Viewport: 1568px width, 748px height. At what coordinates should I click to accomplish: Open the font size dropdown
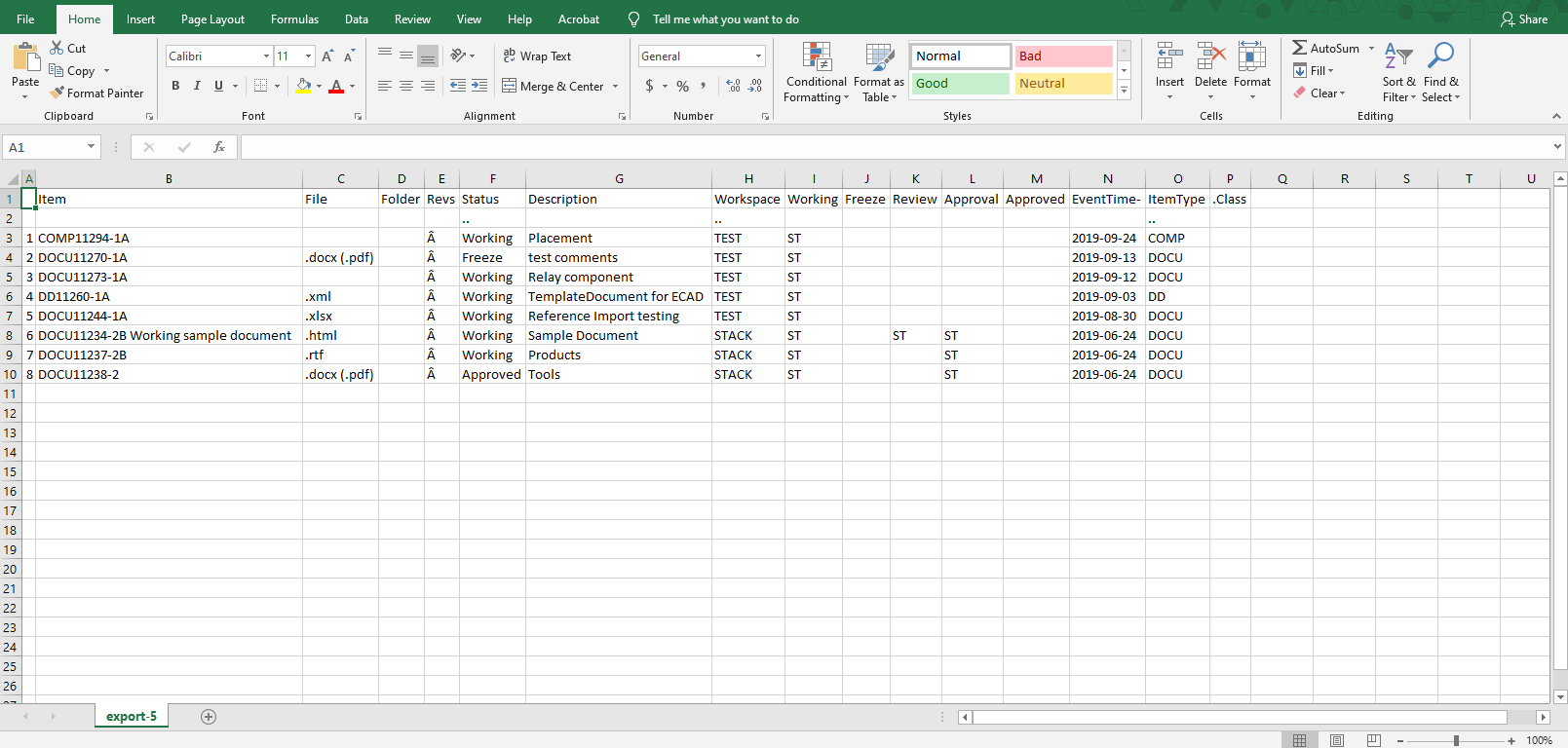tap(309, 56)
